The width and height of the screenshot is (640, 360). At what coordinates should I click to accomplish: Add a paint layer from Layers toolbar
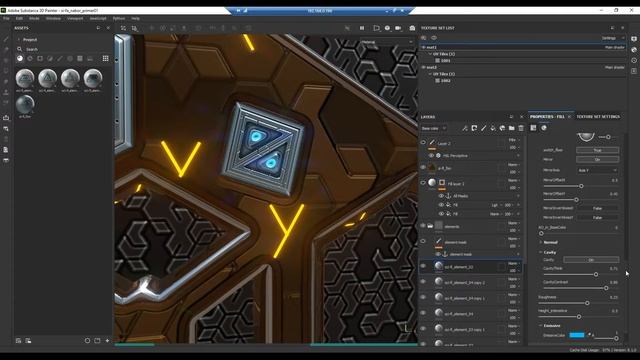(483, 128)
